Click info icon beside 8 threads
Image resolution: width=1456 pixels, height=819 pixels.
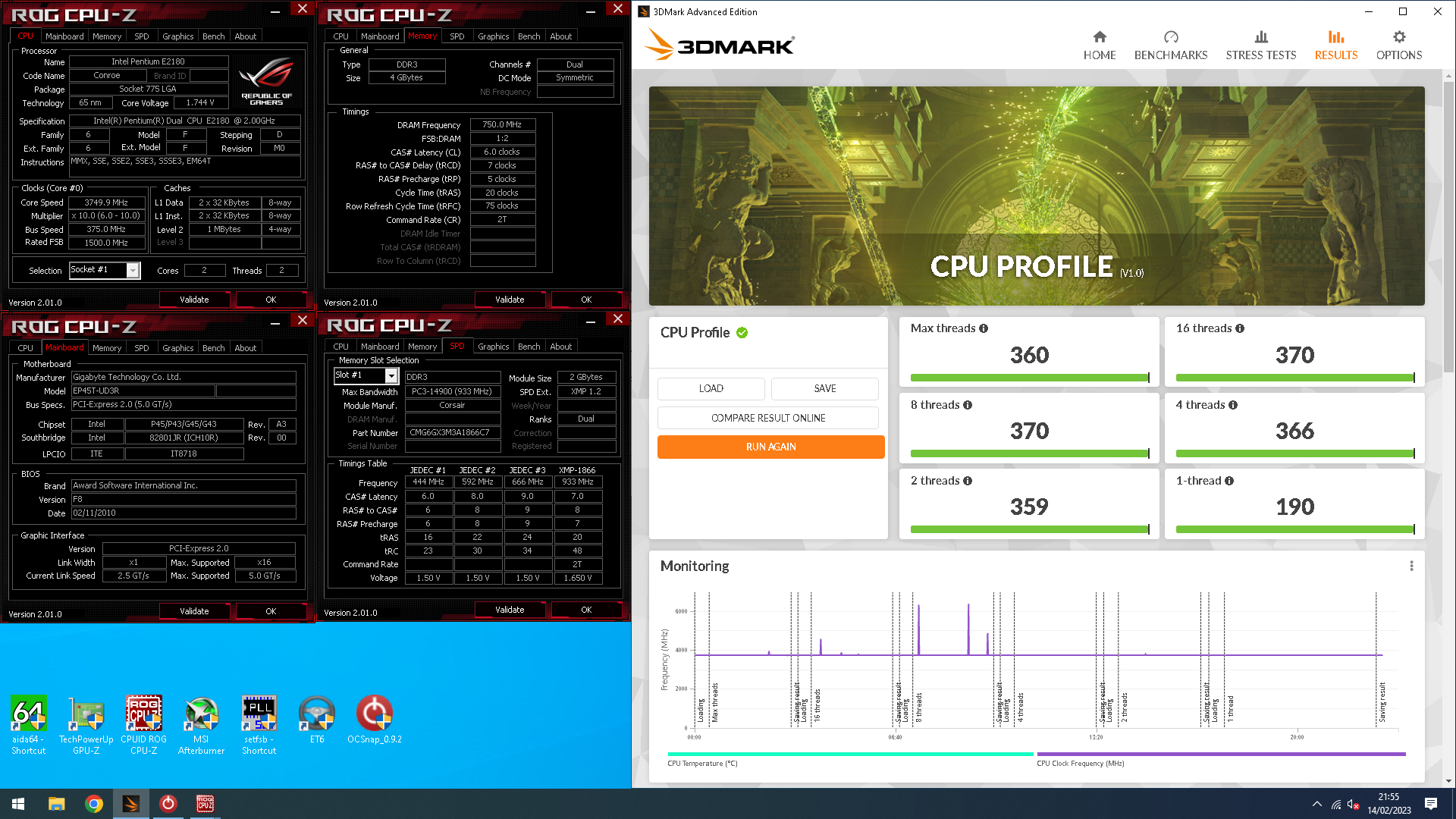pos(968,405)
